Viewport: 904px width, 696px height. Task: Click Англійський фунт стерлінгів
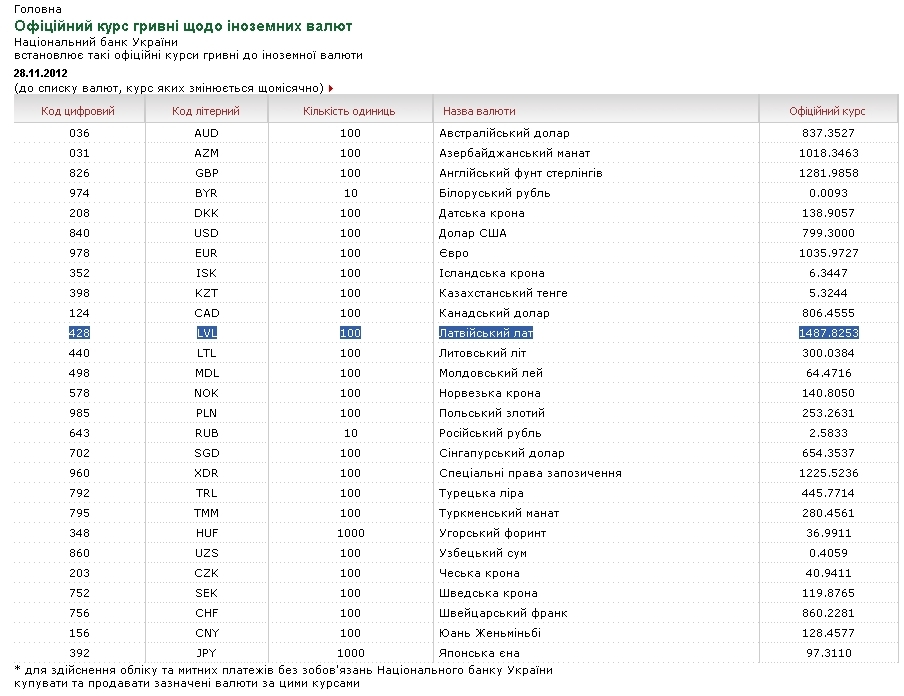521,173
